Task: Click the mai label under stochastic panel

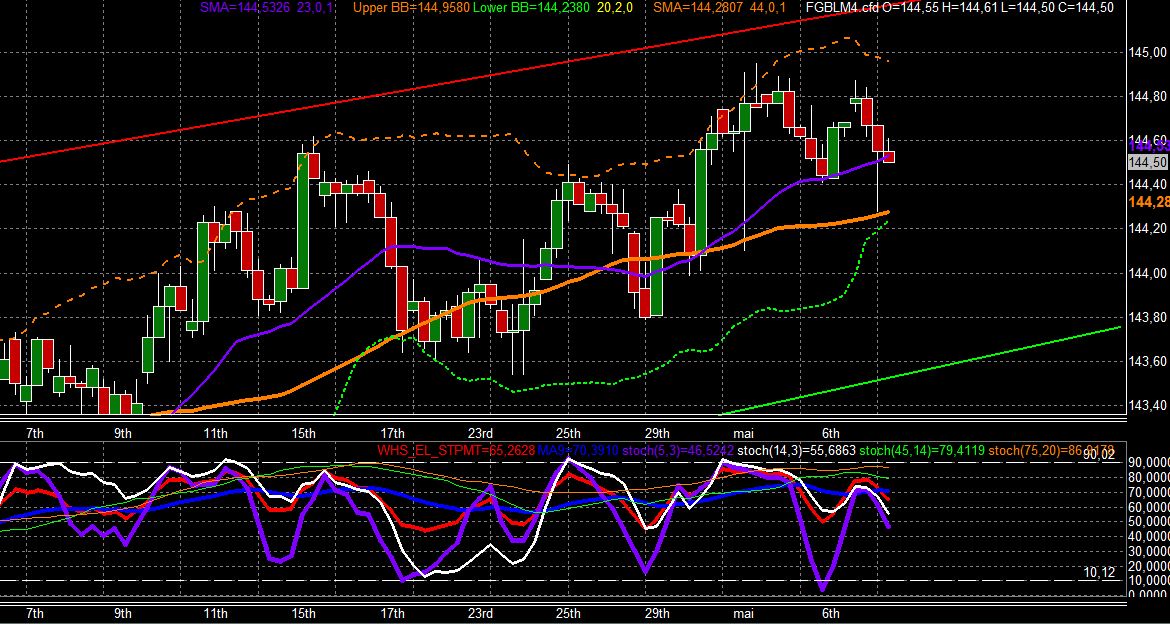Action: click(744, 614)
